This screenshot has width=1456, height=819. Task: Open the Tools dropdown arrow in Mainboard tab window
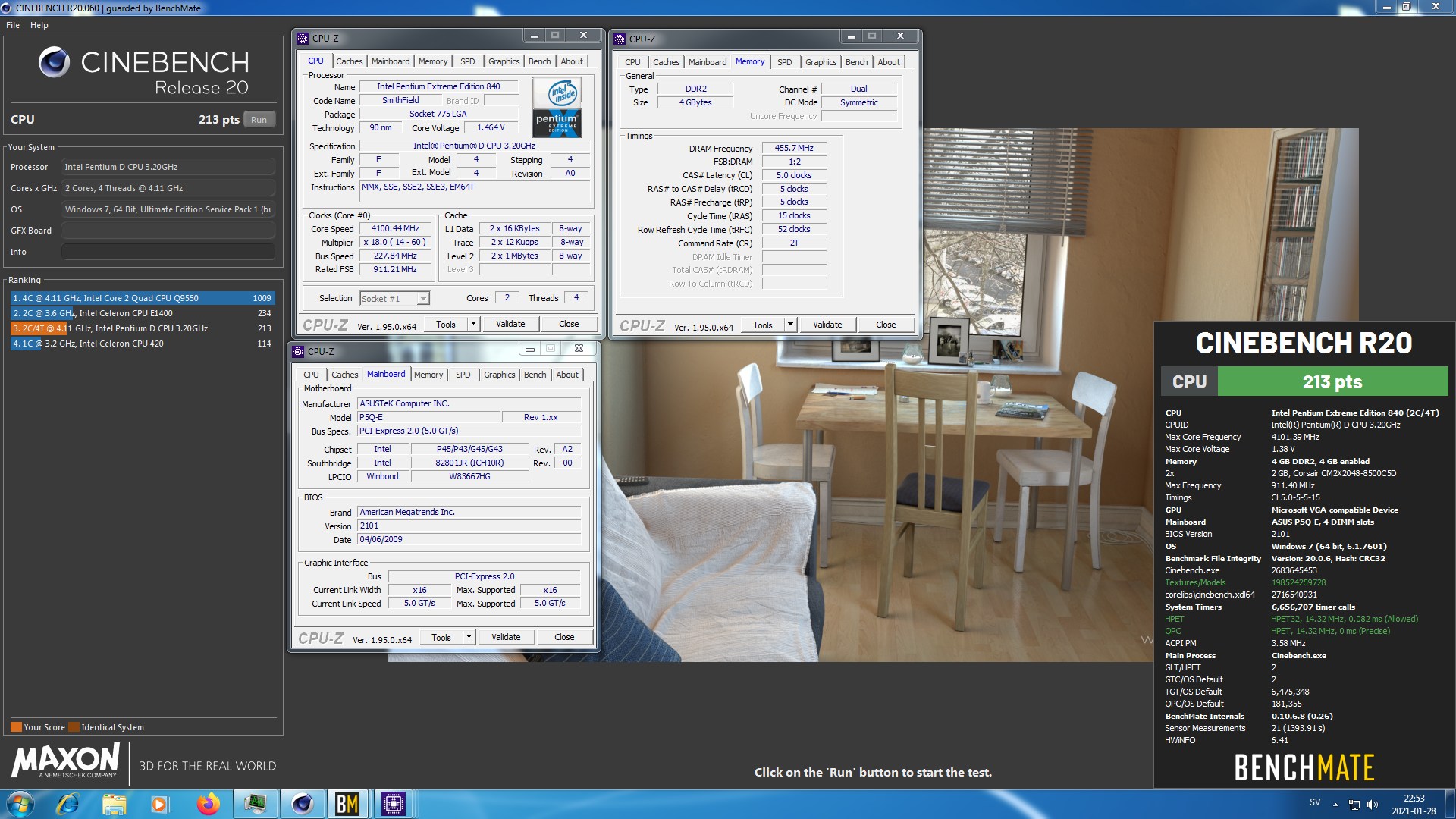coord(469,637)
